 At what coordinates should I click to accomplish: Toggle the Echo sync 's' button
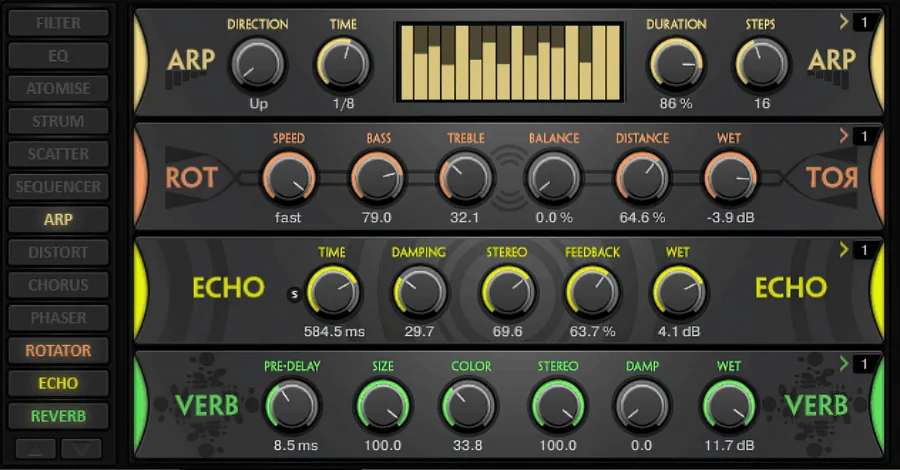pos(294,294)
